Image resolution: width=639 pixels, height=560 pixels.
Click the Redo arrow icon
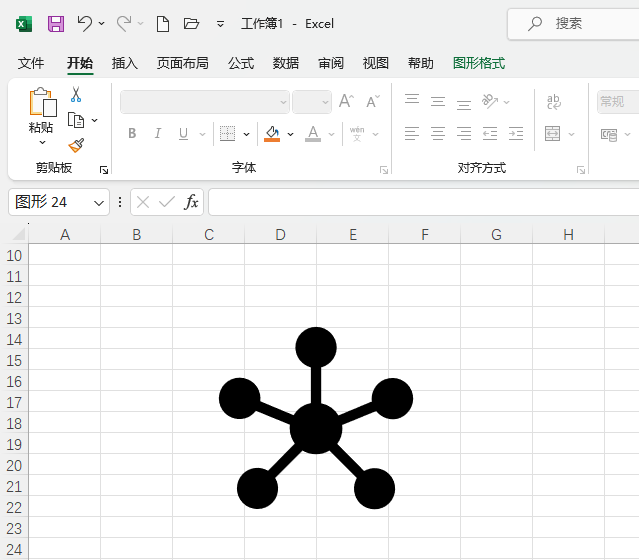click(124, 23)
